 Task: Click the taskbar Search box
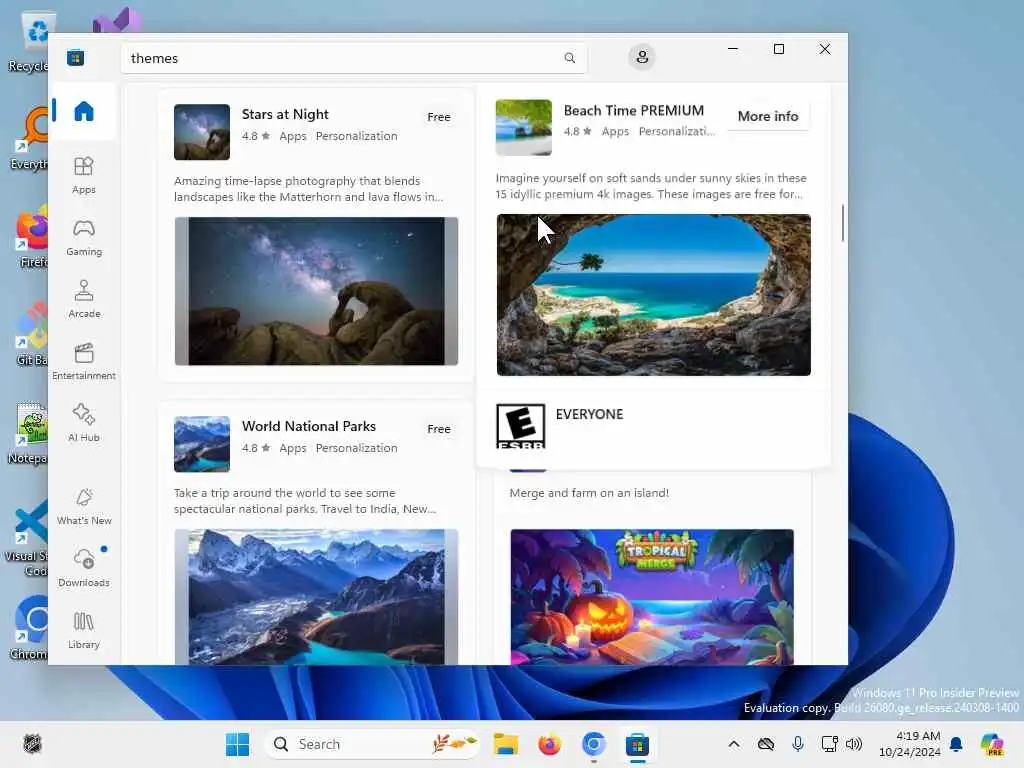pyautogui.click(x=372, y=744)
